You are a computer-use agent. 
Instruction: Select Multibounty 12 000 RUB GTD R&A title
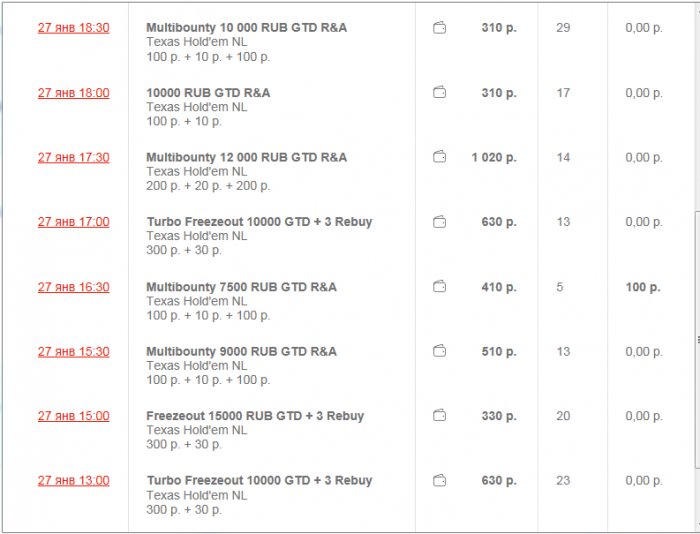coord(246,157)
